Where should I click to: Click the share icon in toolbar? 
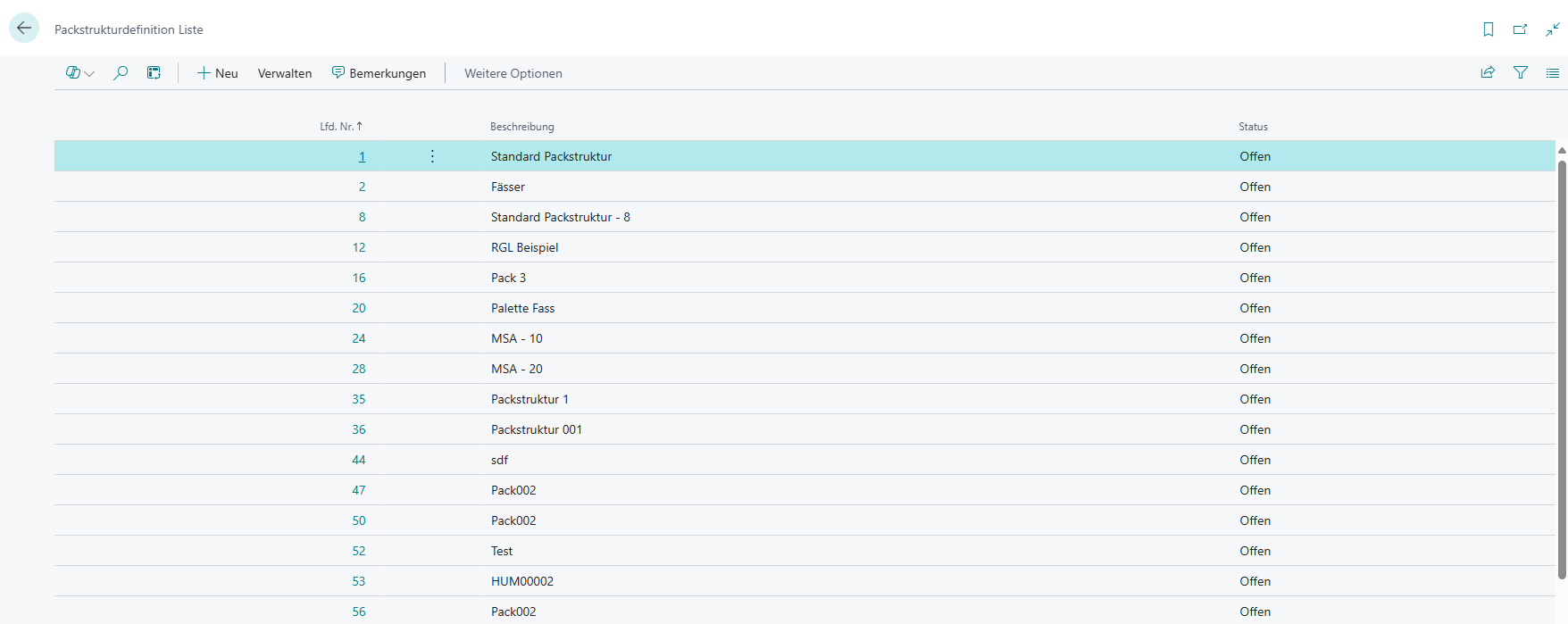(x=1488, y=73)
